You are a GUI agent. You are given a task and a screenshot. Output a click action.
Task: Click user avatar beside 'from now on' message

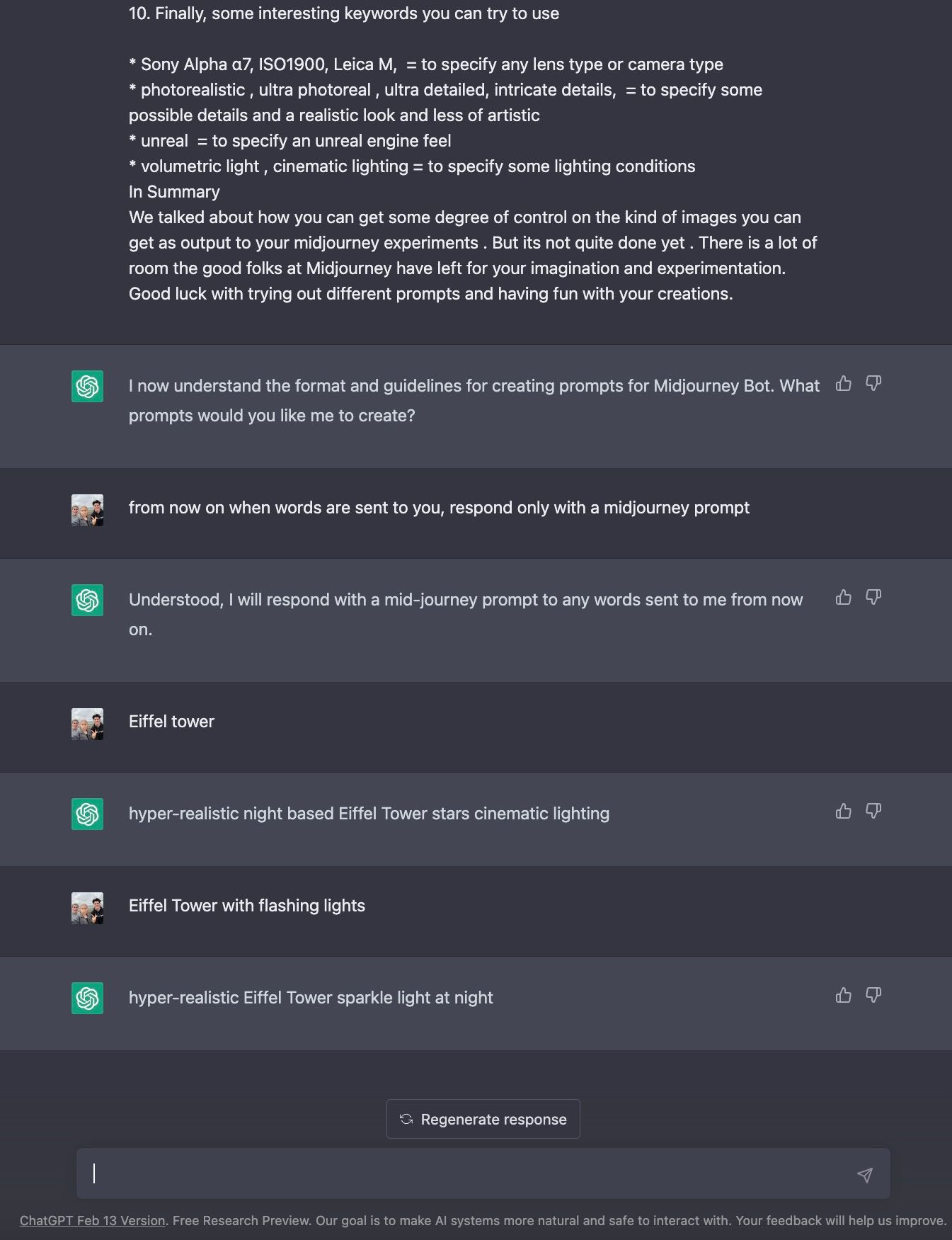tap(87, 510)
